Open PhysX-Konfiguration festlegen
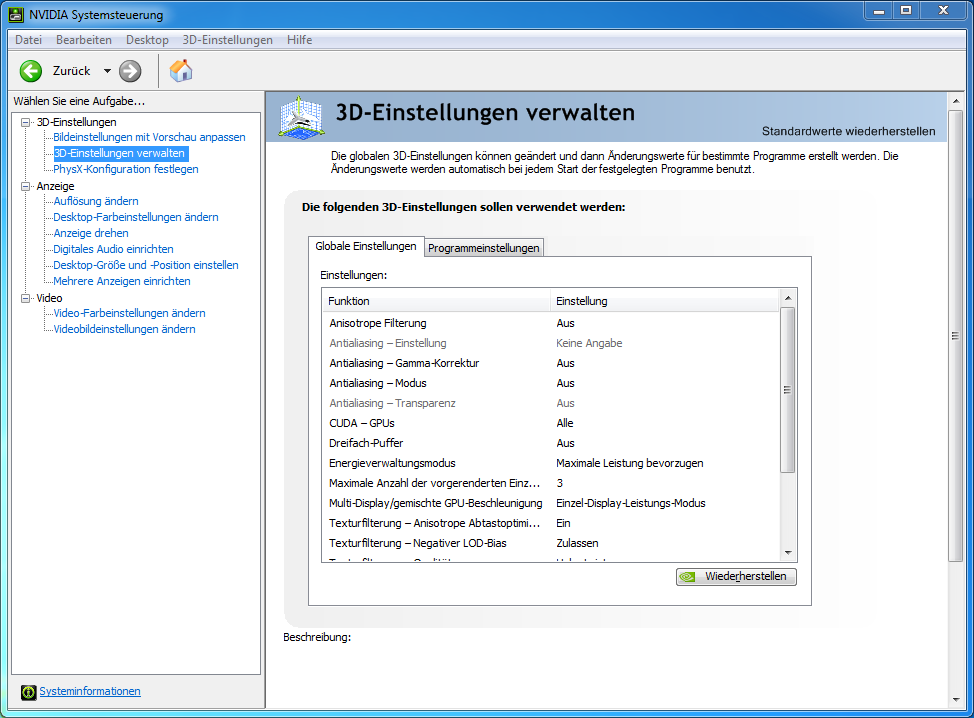The height and width of the screenshot is (718, 974). click(126, 169)
